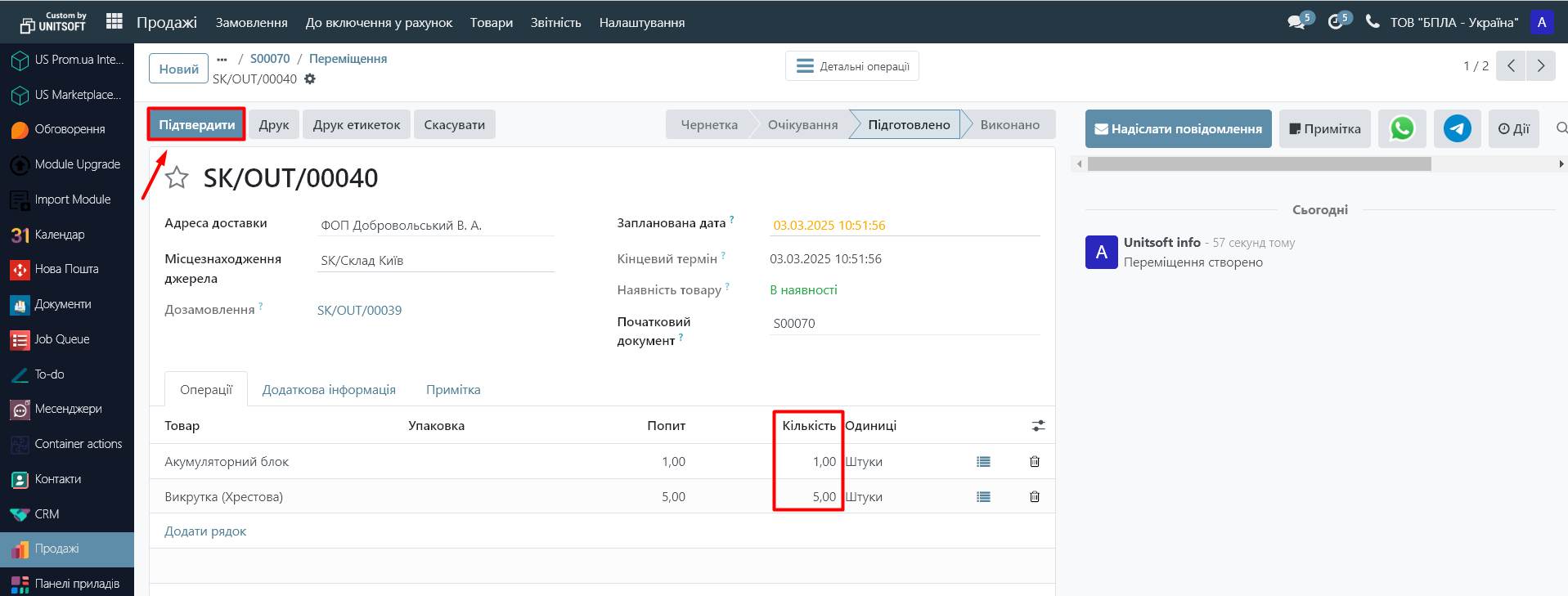Expand the breadcrumb ellipsis menu

point(222,59)
